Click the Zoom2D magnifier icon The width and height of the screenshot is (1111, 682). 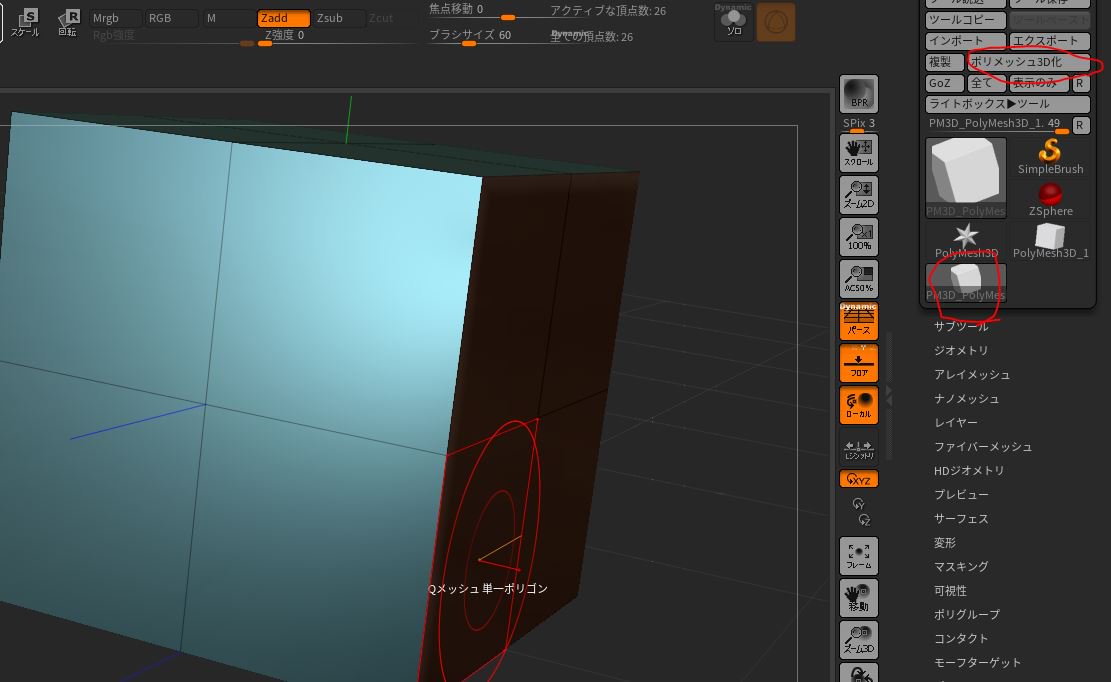tap(859, 195)
